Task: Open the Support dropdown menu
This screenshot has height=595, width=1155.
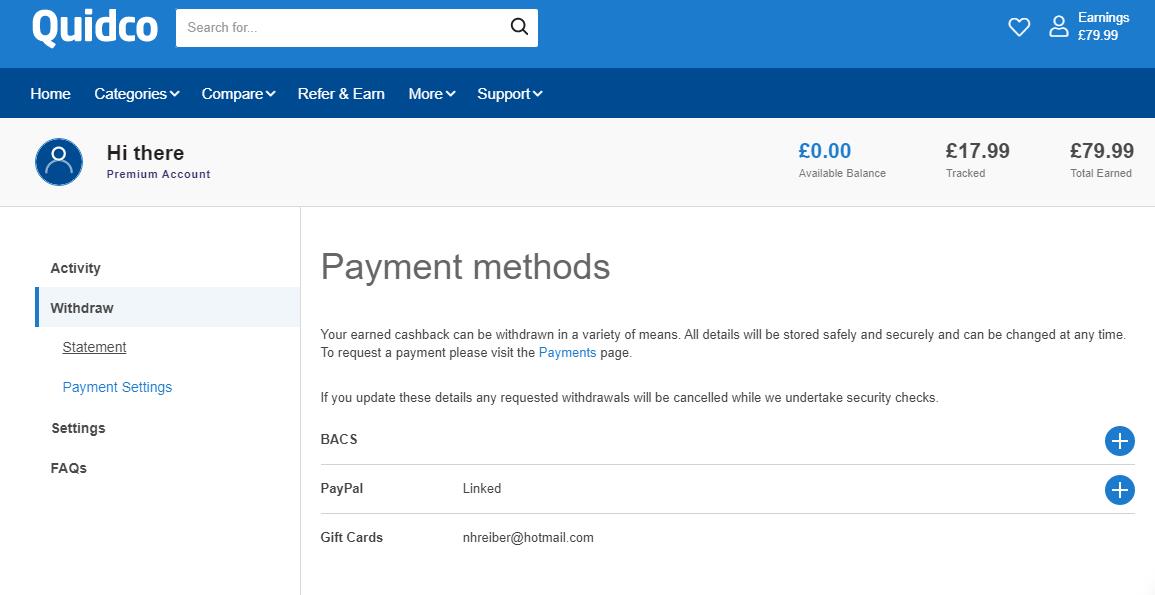Action: point(509,94)
